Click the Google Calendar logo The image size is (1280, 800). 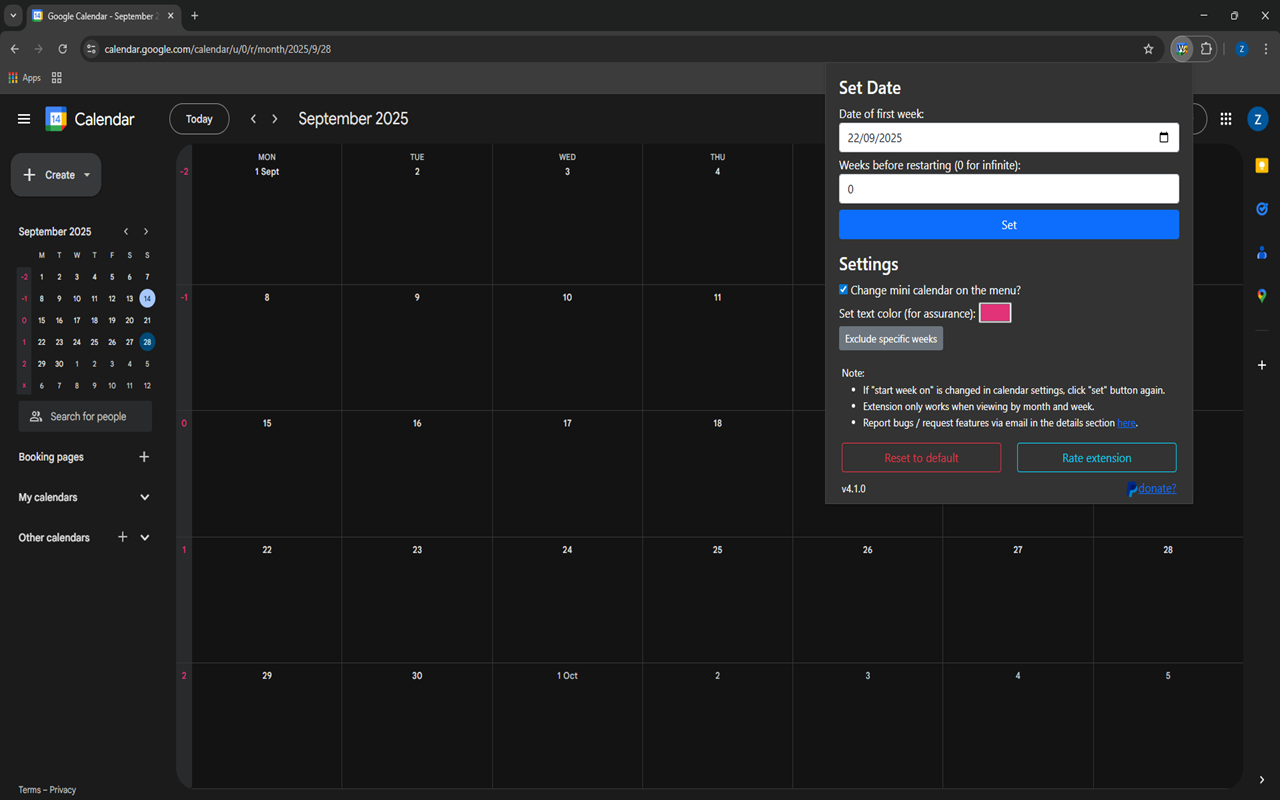pyautogui.click(x=56, y=119)
